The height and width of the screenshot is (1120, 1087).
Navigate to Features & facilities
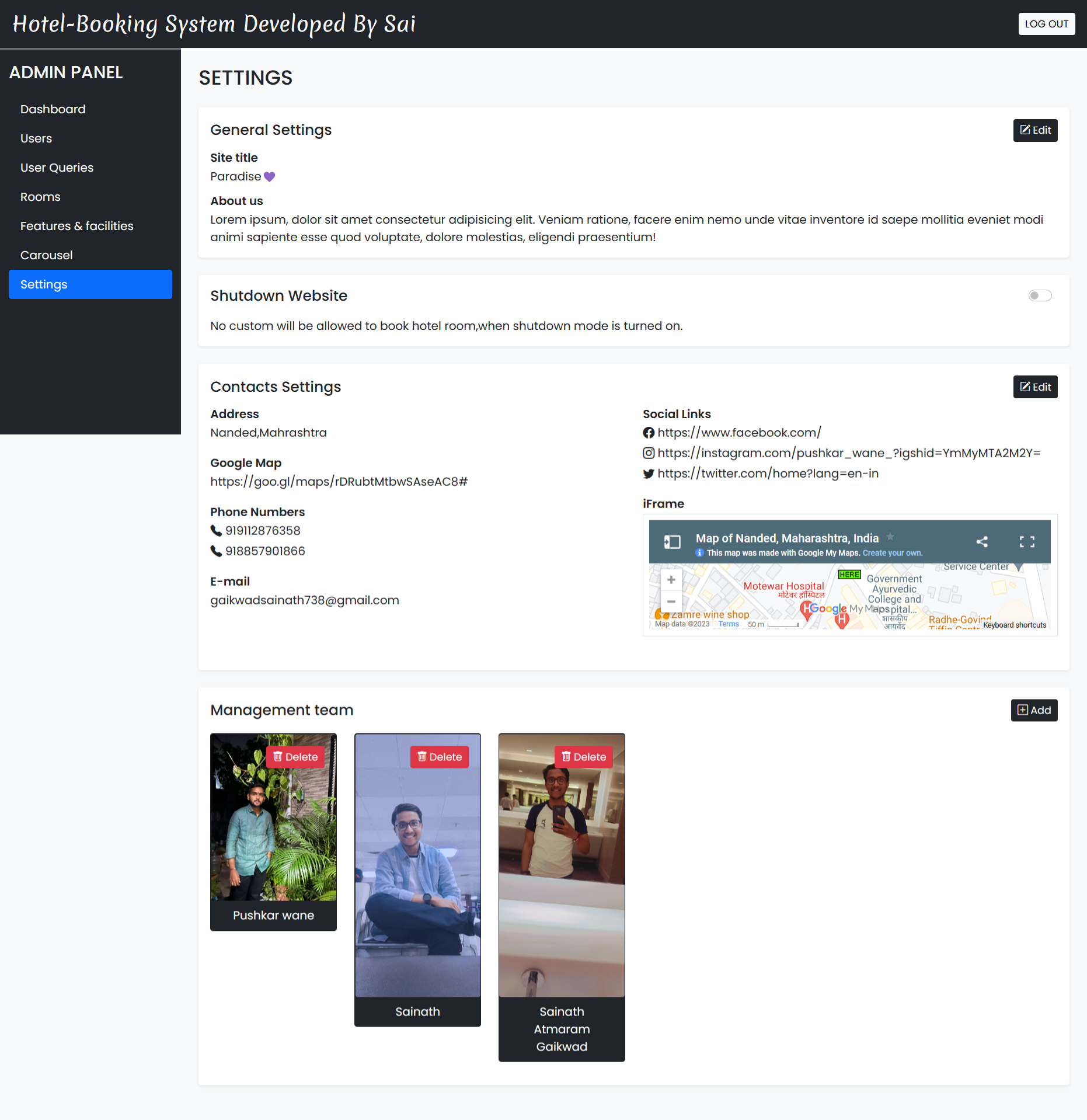click(x=76, y=226)
